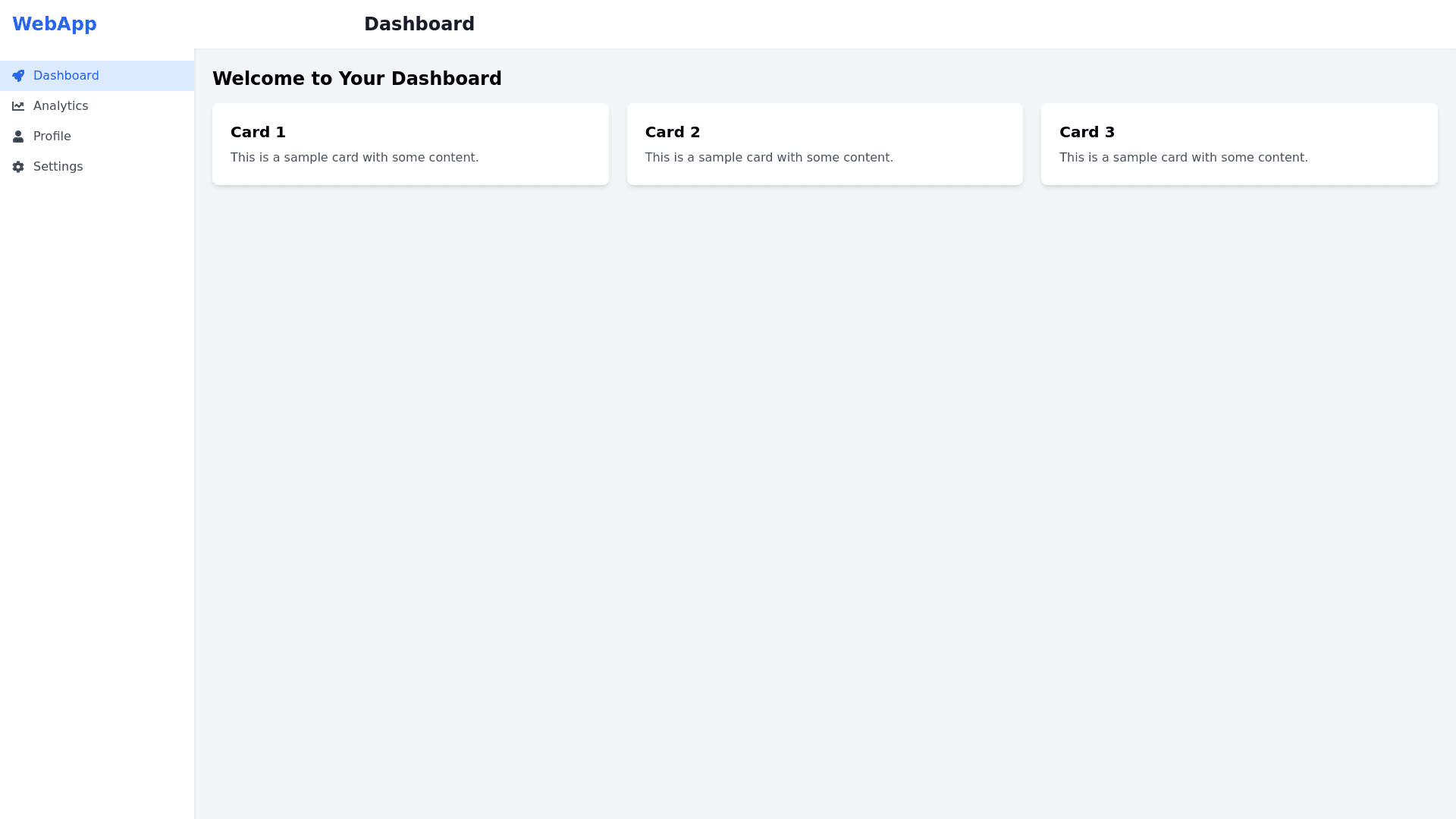This screenshot has width=1456, height=819.
Task: Select the Card 3 title
Action: [x=1087, y=132]
